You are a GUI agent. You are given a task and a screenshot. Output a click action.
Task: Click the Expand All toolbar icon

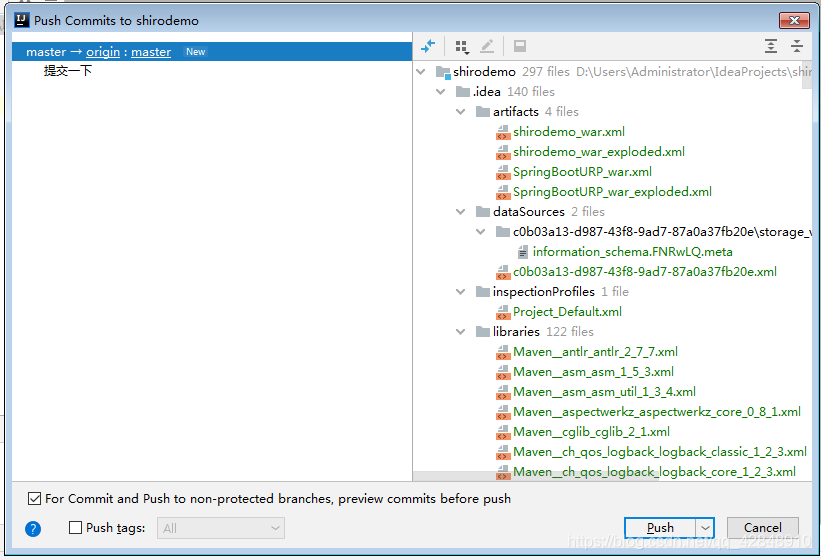pos(771,46)
